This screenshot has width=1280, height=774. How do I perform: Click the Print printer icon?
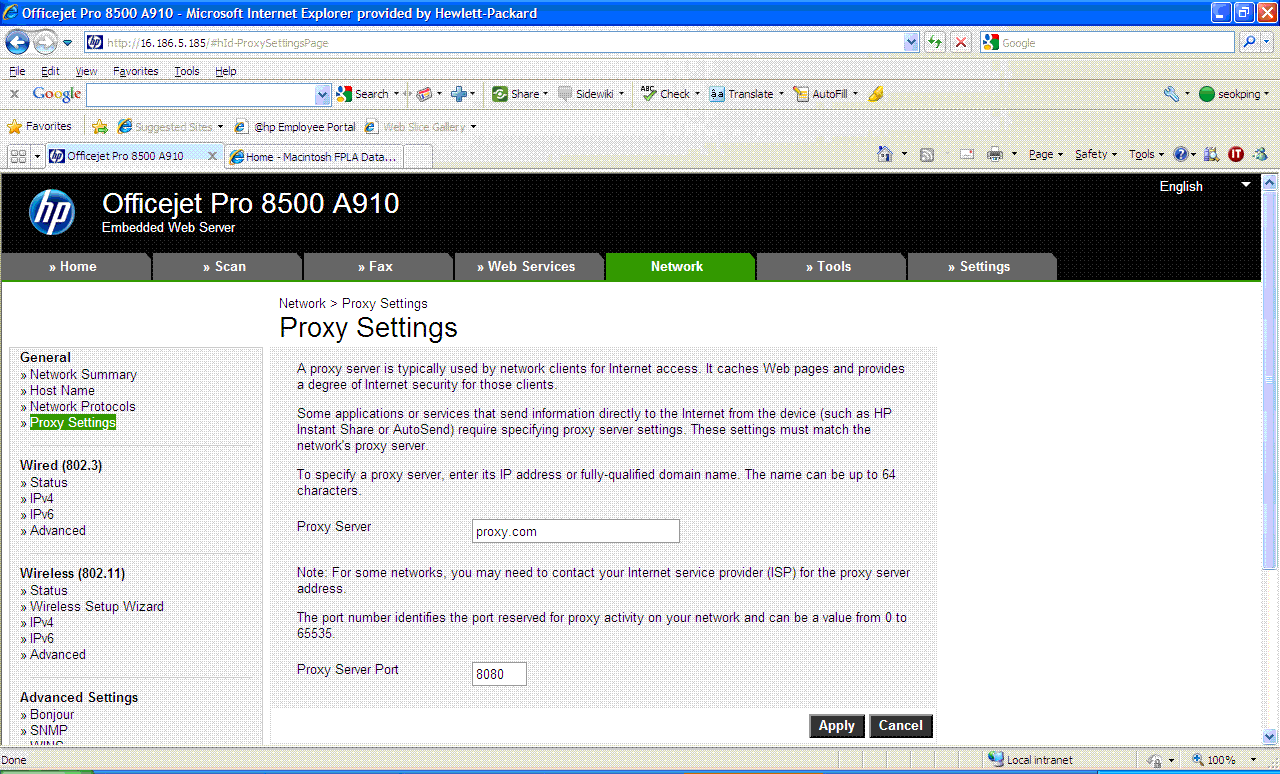[995, 154]
